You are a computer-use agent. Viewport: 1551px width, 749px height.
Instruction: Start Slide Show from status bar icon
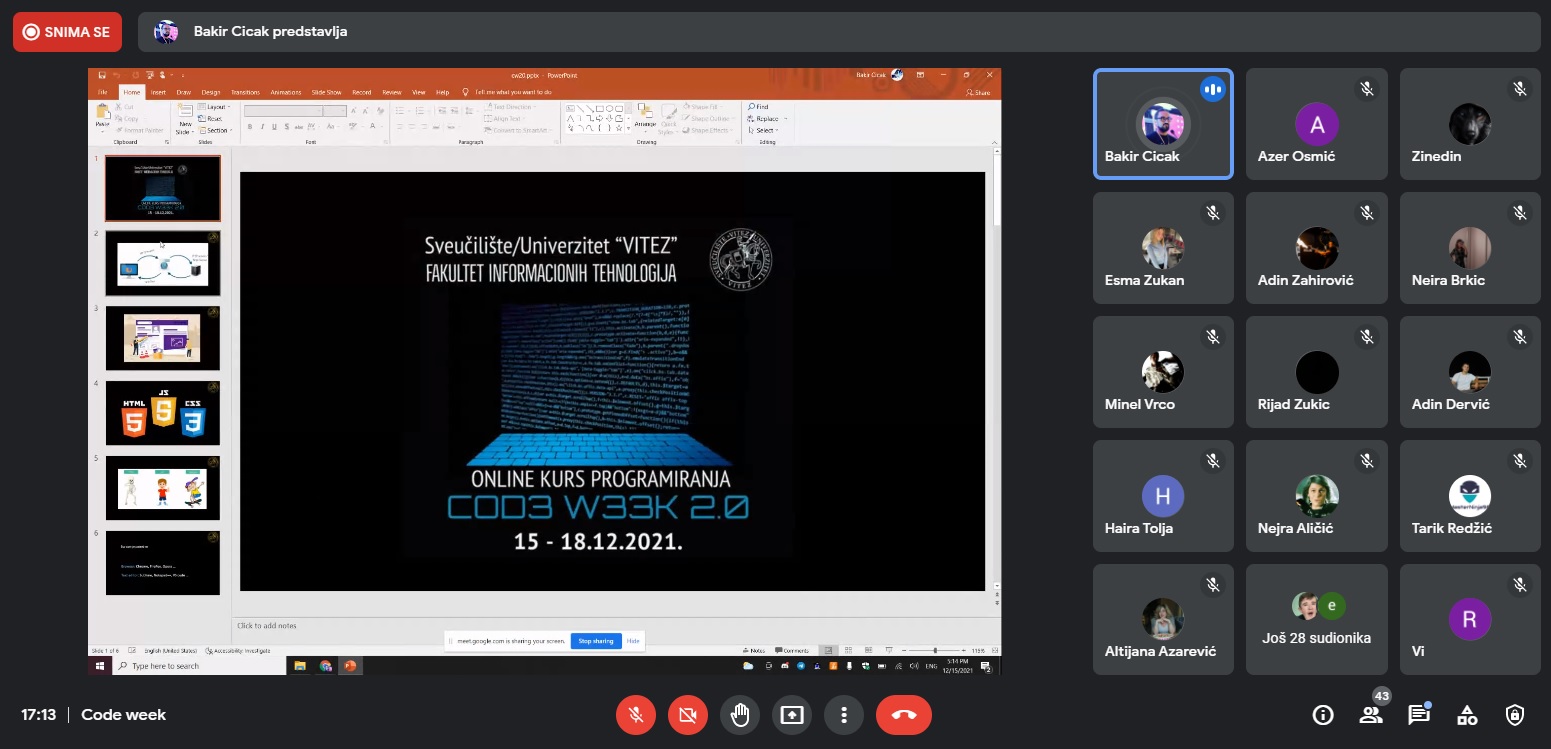(889, 651)
